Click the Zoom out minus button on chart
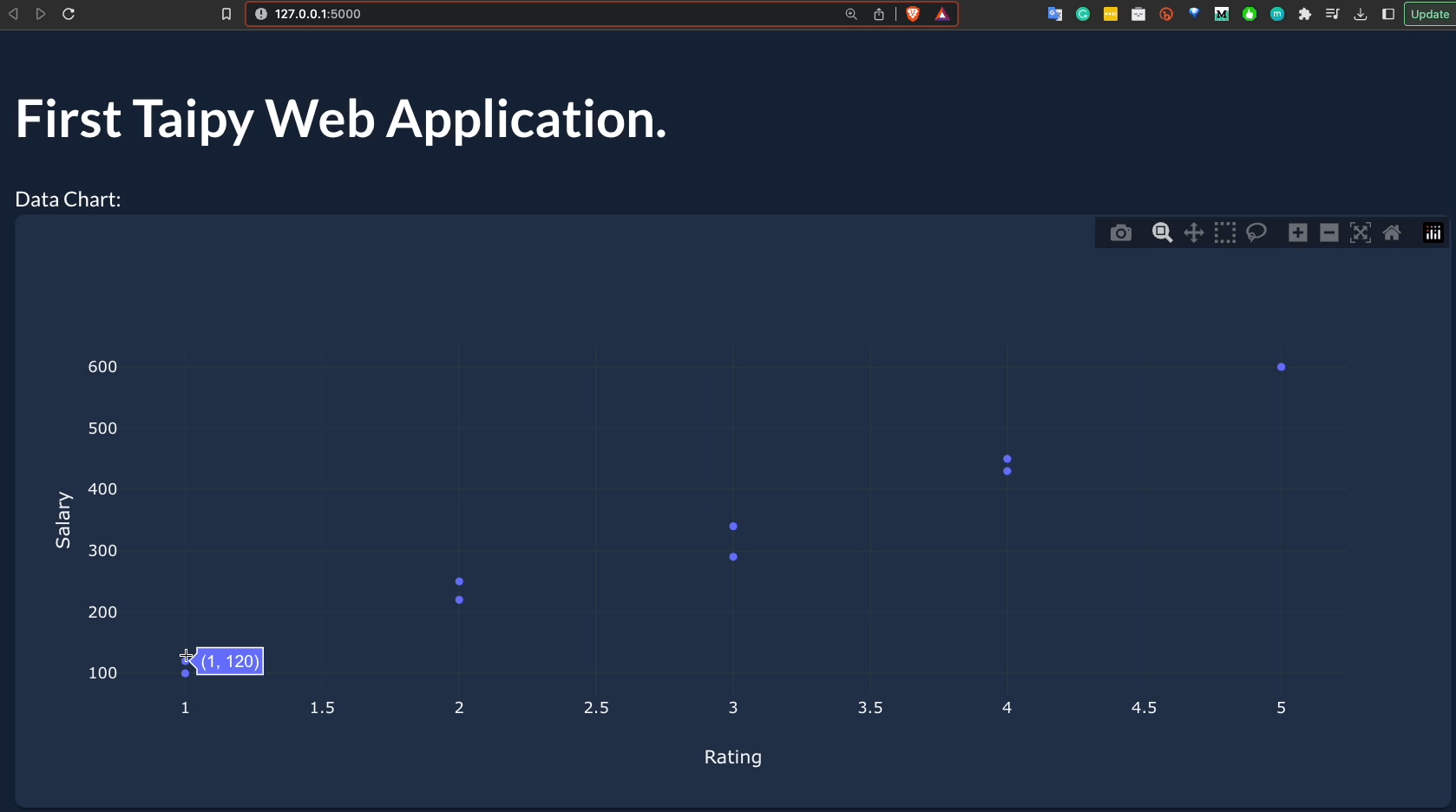This screenshot has height=812, width=1456. point(1329,232)
